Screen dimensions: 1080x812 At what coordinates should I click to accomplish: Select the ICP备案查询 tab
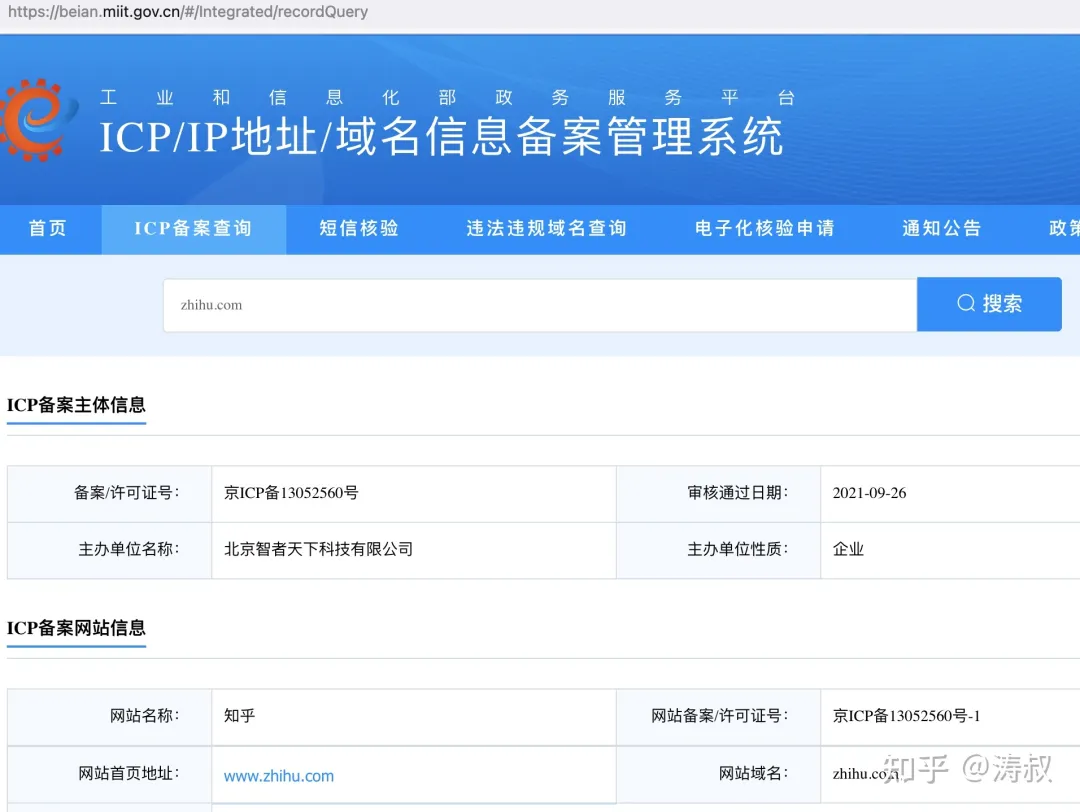coord(194,229)
